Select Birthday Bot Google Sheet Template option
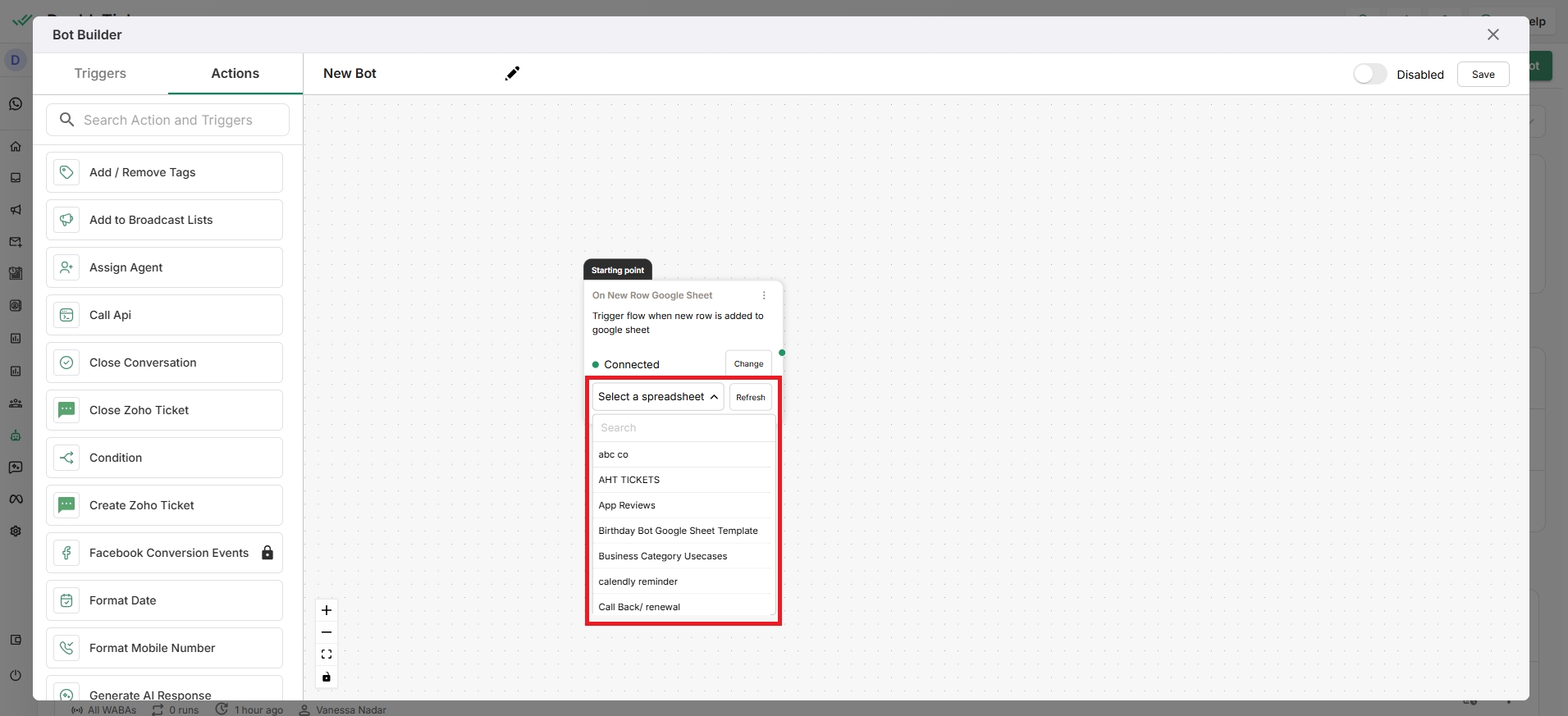The width and height of the screenshot is (1568, 716). pos(678,531)
